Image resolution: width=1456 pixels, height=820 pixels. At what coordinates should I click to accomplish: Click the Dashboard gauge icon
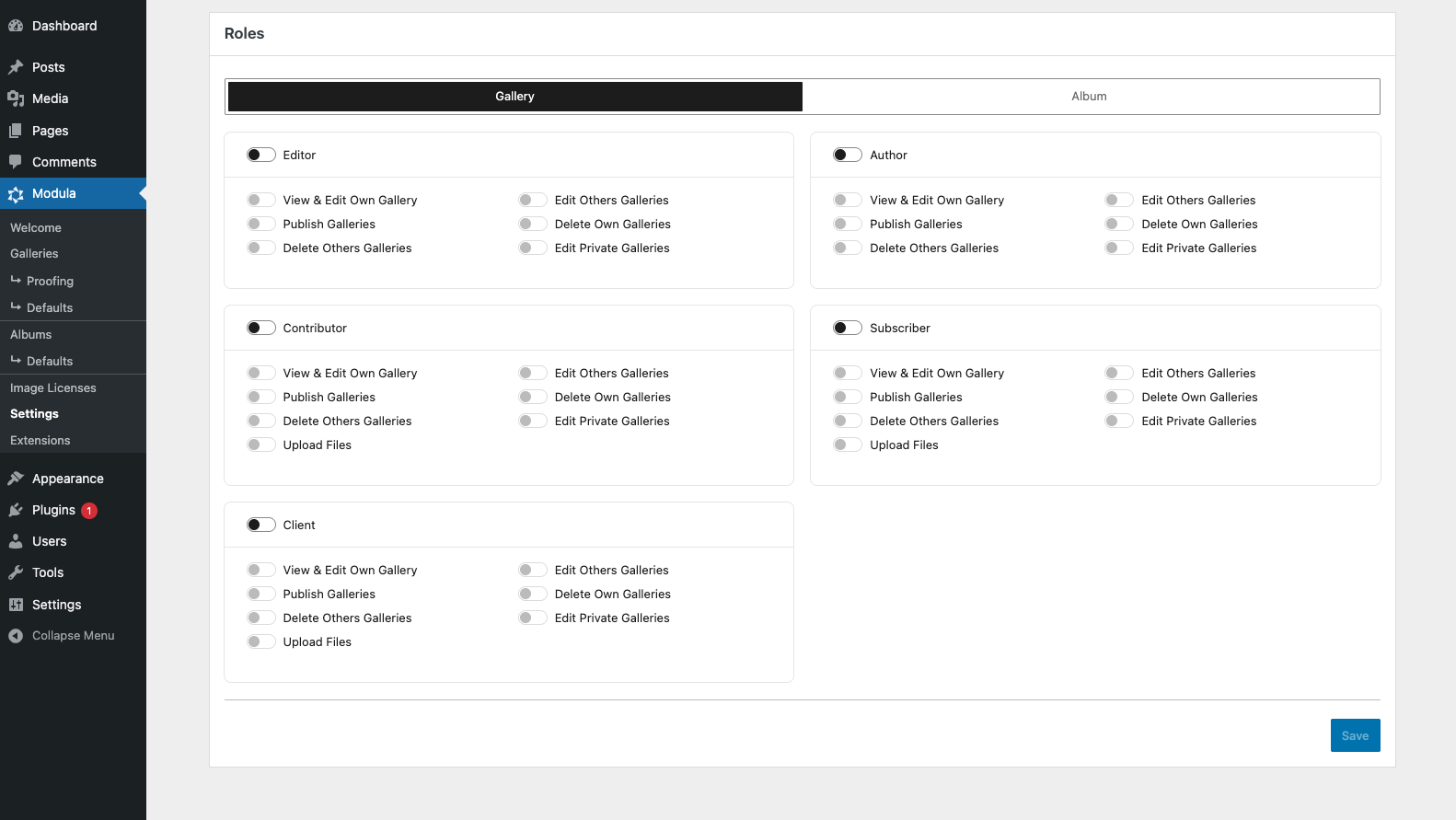click(x=16, y=26)
